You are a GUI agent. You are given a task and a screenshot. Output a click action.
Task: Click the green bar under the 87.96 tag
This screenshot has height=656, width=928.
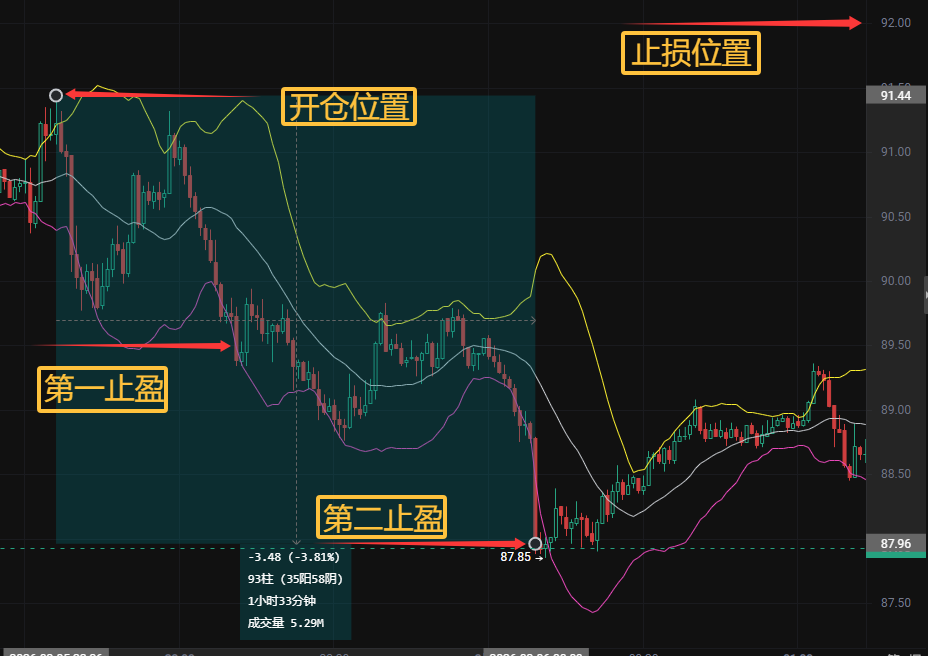(x=895, y=555)
